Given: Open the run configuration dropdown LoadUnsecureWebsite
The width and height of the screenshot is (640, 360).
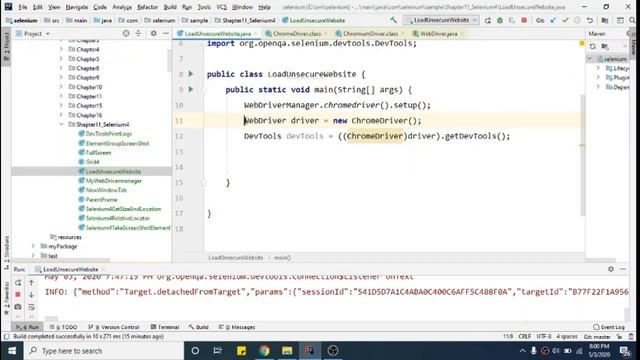Looking at the screenshot, I should pos(441,20).
